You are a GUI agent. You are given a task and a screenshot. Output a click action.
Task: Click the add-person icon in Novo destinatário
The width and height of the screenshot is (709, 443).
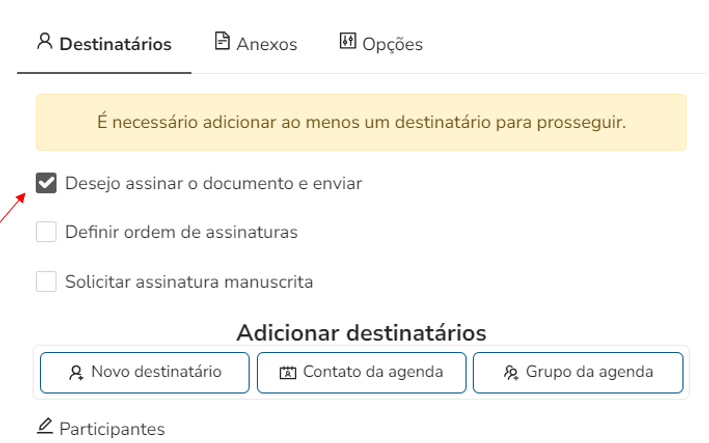click(x=76, y=373)
